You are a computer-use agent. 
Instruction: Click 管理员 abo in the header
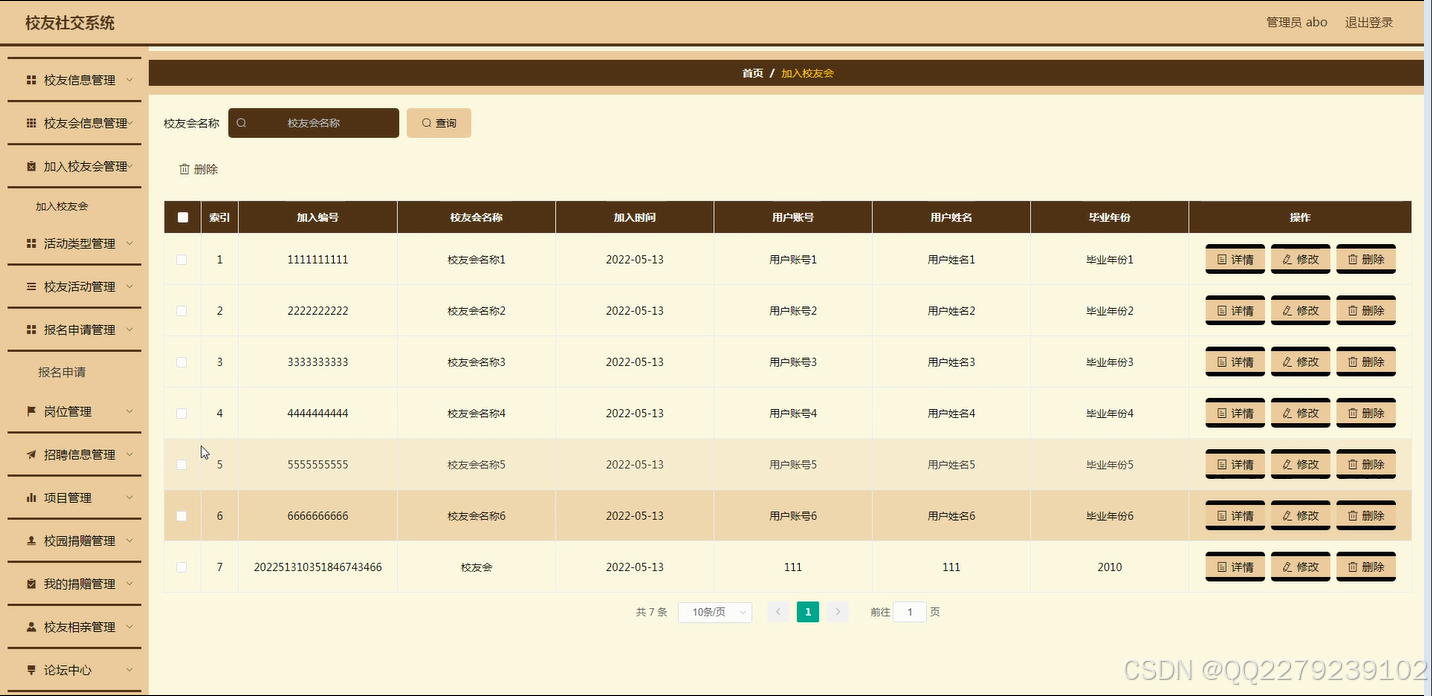[x=1297, y=22]
